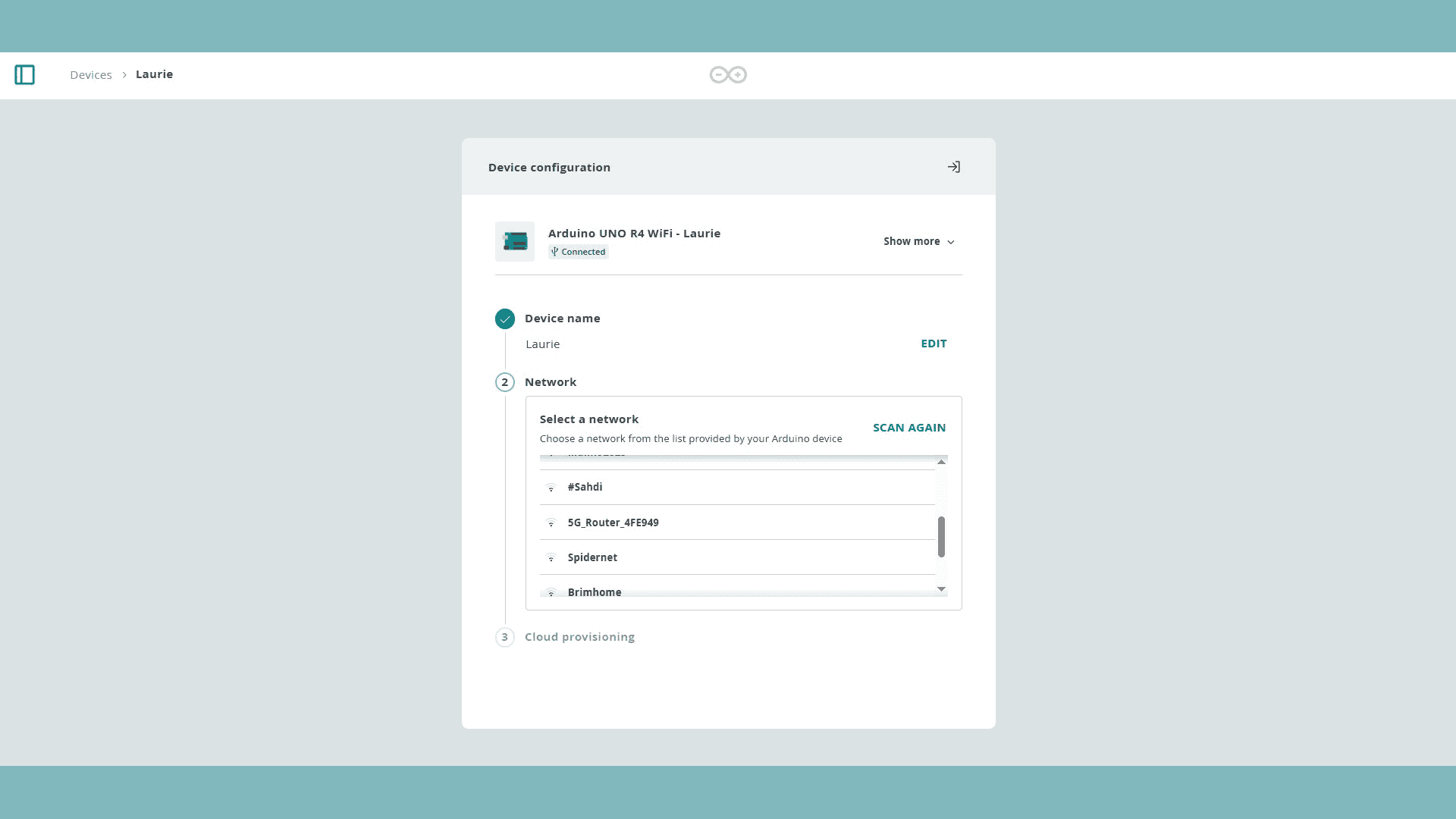This screenshot has height=819, width=1456.
Task: Click the WiFi icon next to Spidernet
Action: pos(551,557)
